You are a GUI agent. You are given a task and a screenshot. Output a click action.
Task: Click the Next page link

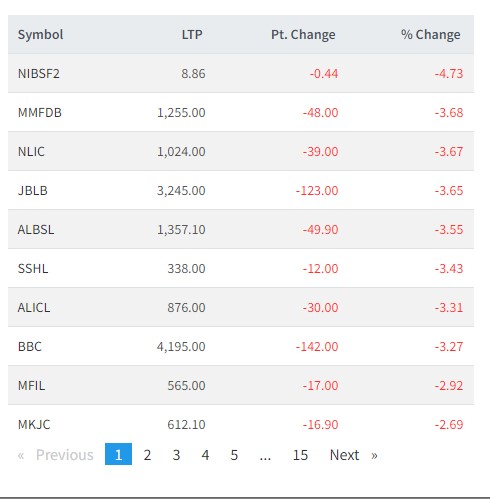[354, 455]
